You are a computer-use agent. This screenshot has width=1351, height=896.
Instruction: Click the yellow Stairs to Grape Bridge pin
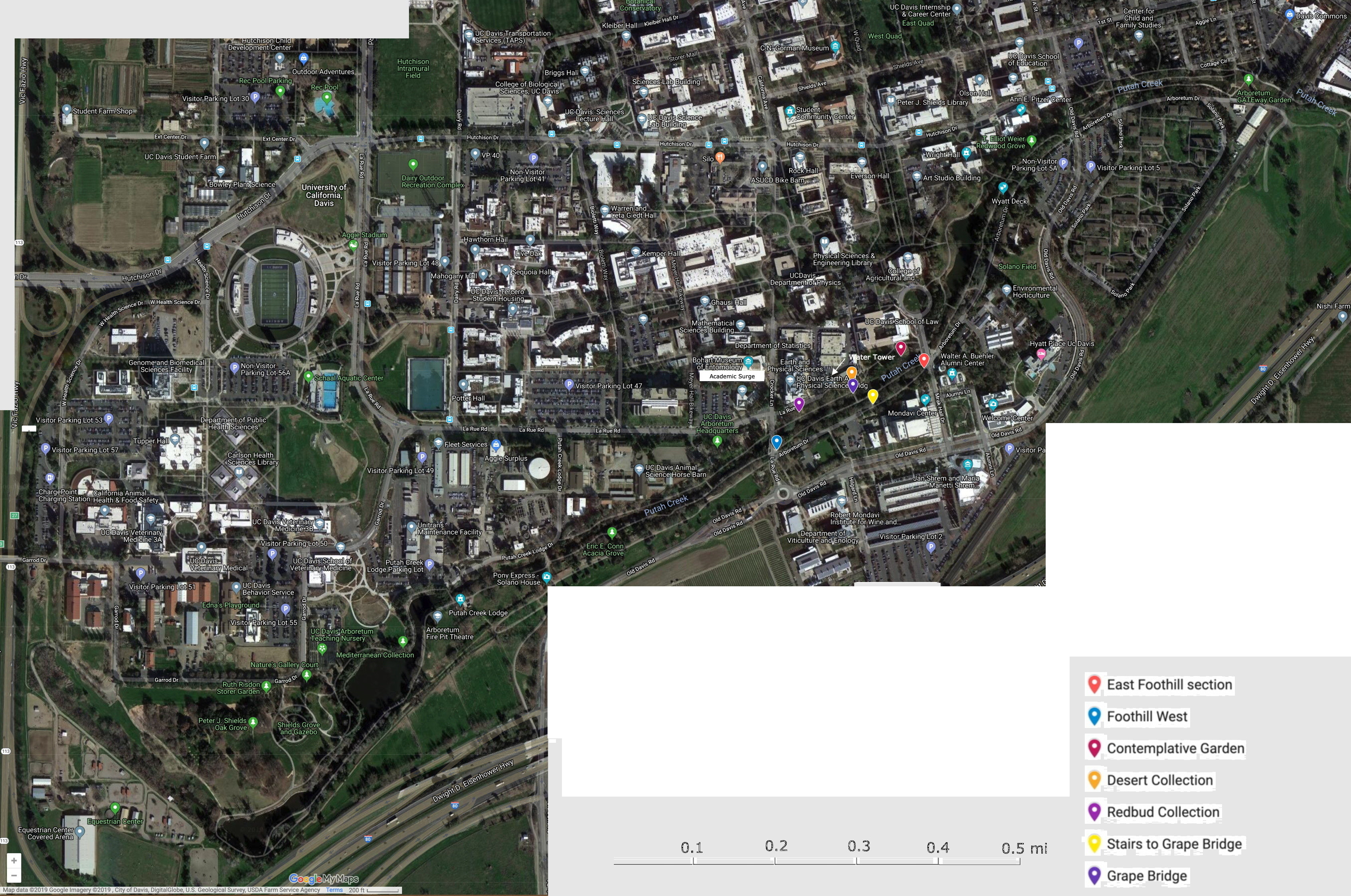[x=873, y=396]
